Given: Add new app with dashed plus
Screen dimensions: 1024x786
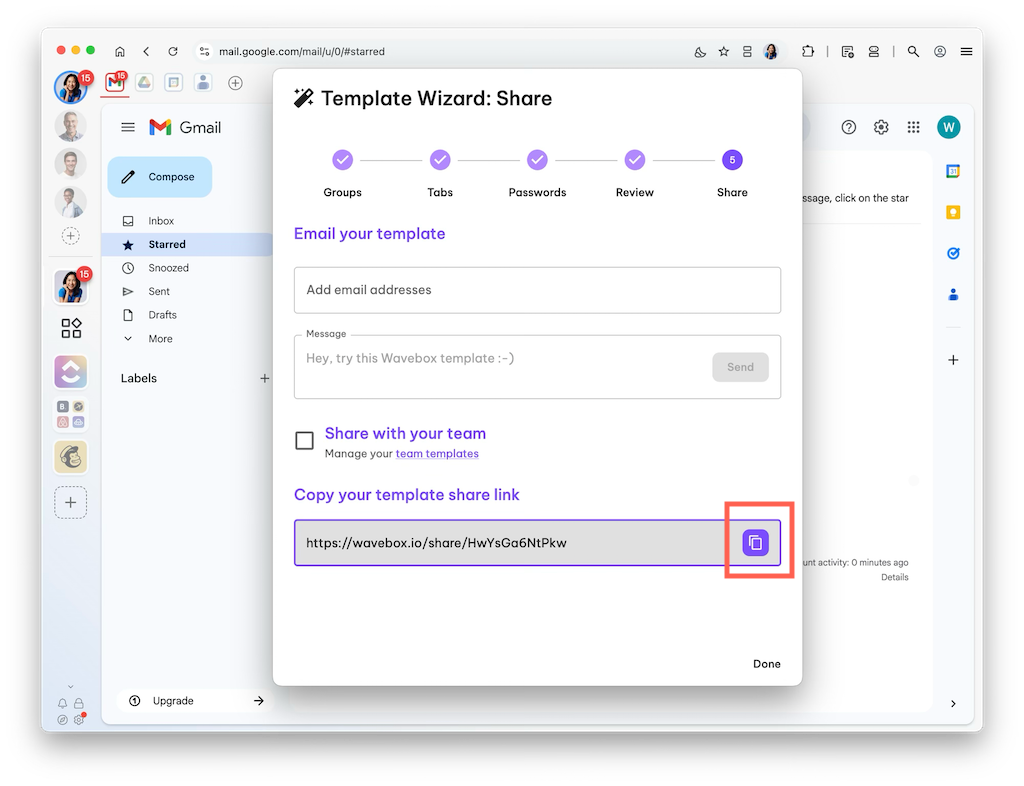Looking at the screenshot, I should (x=71, y=502).
